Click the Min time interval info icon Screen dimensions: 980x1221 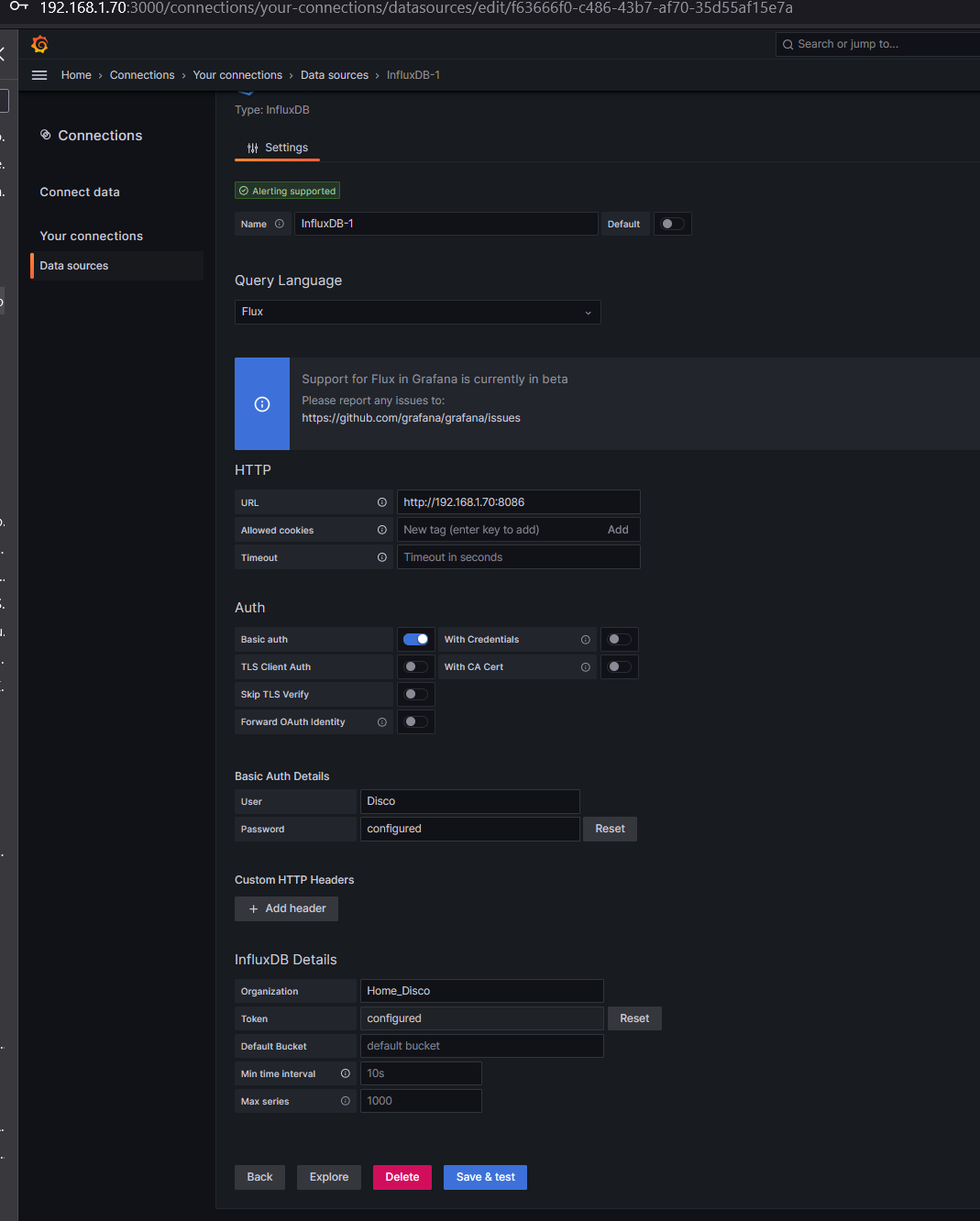pyautogui.click(x=346, y=1073)
